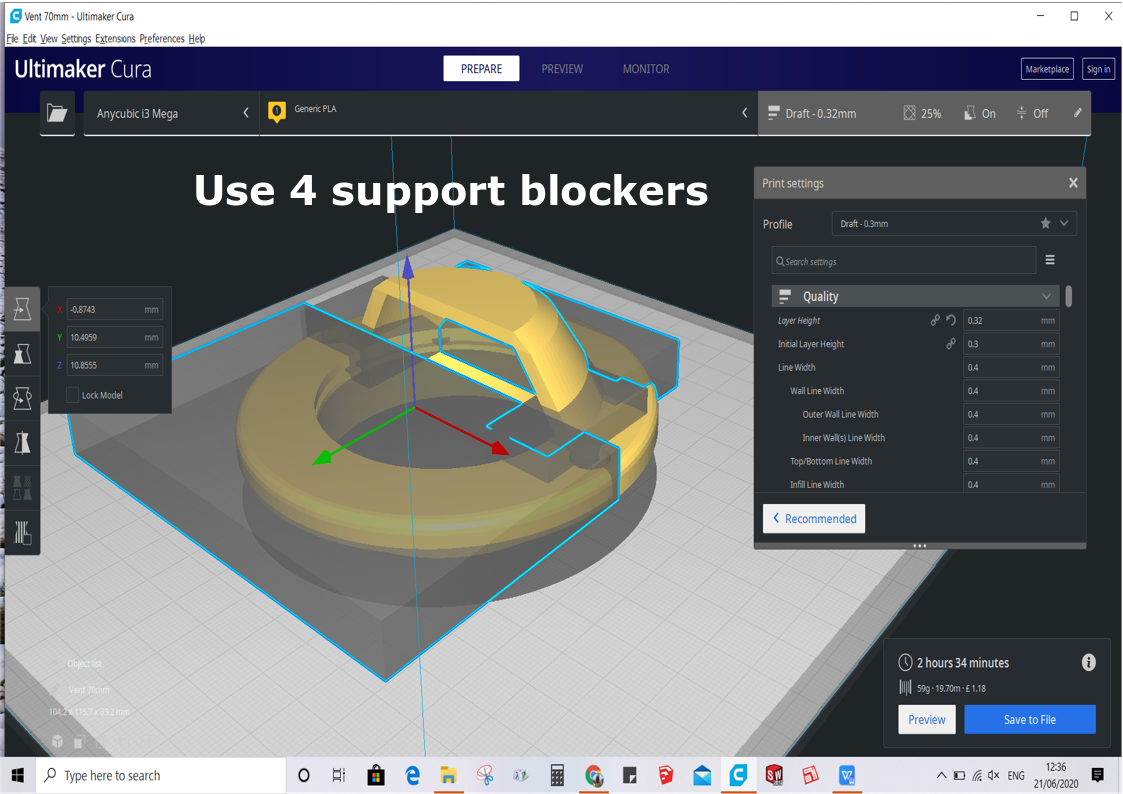Viewport: 1123px width, 794px height.
Task: Show print job info with the i icon
Action: 1089,662
